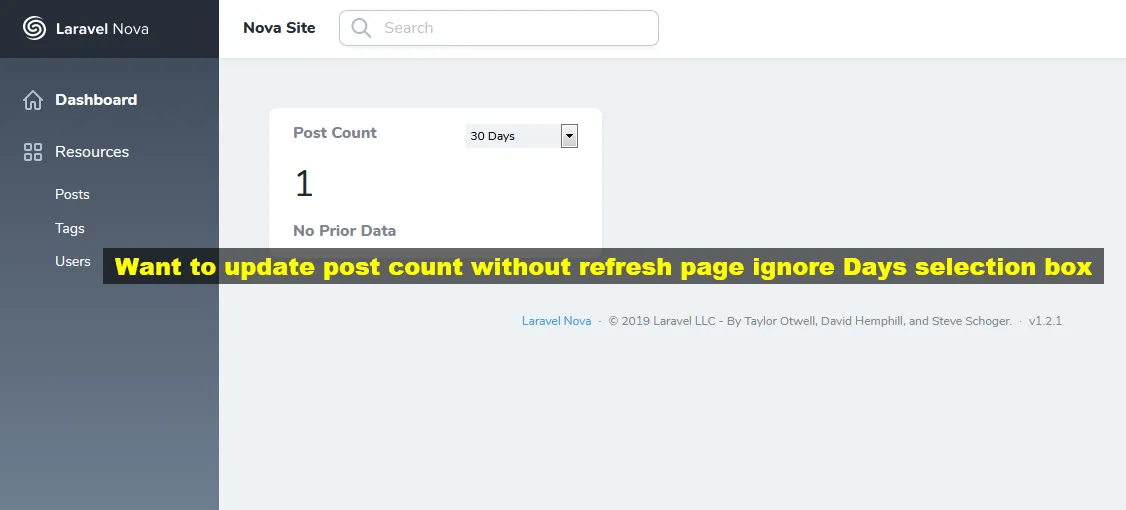Open the Tags resource
The width and height of the screenshot is (1126, 510).
coord(70,228)
